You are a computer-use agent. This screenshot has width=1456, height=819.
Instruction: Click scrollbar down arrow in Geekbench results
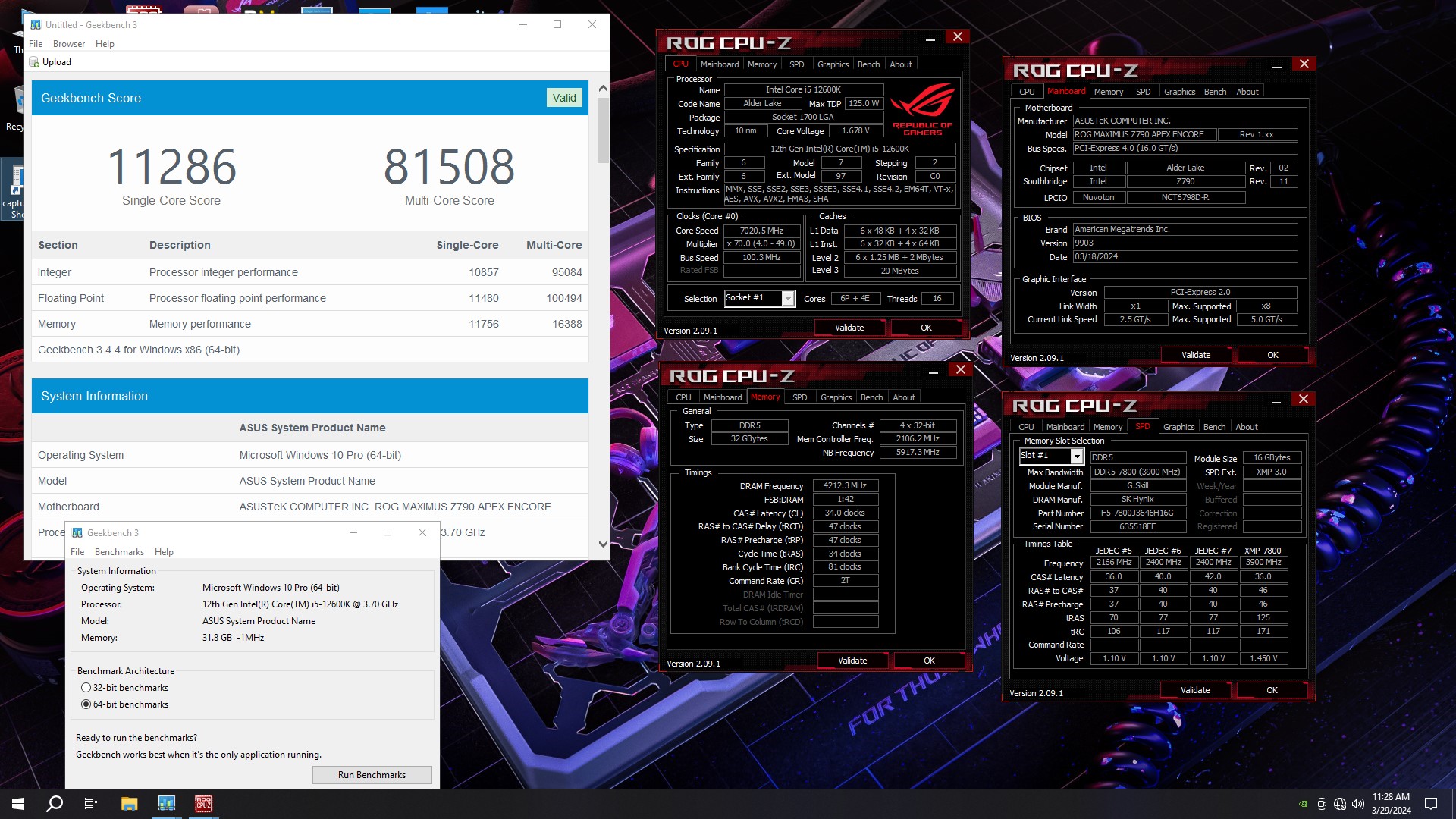coord(603,544)
